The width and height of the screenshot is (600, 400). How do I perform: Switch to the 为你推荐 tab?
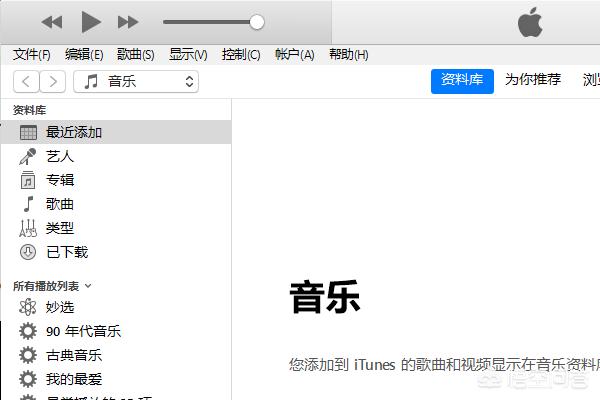click(x=533, y=80)
